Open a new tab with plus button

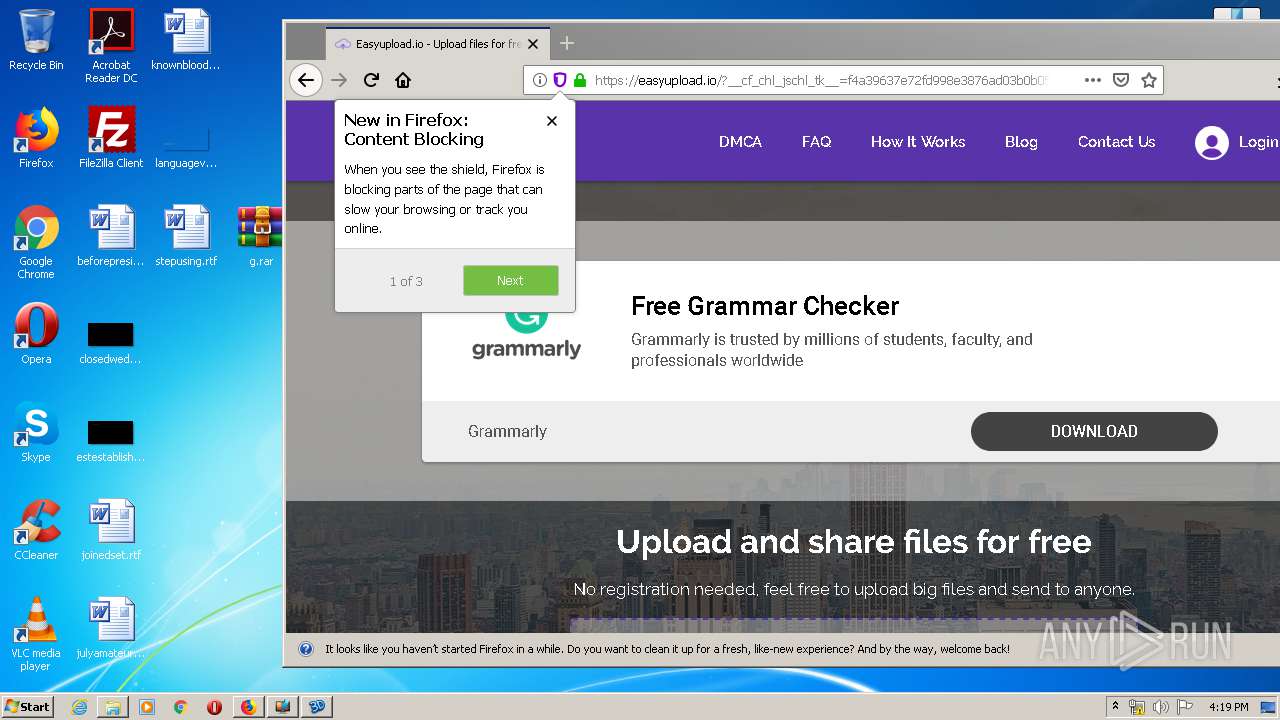click(567, 43)
